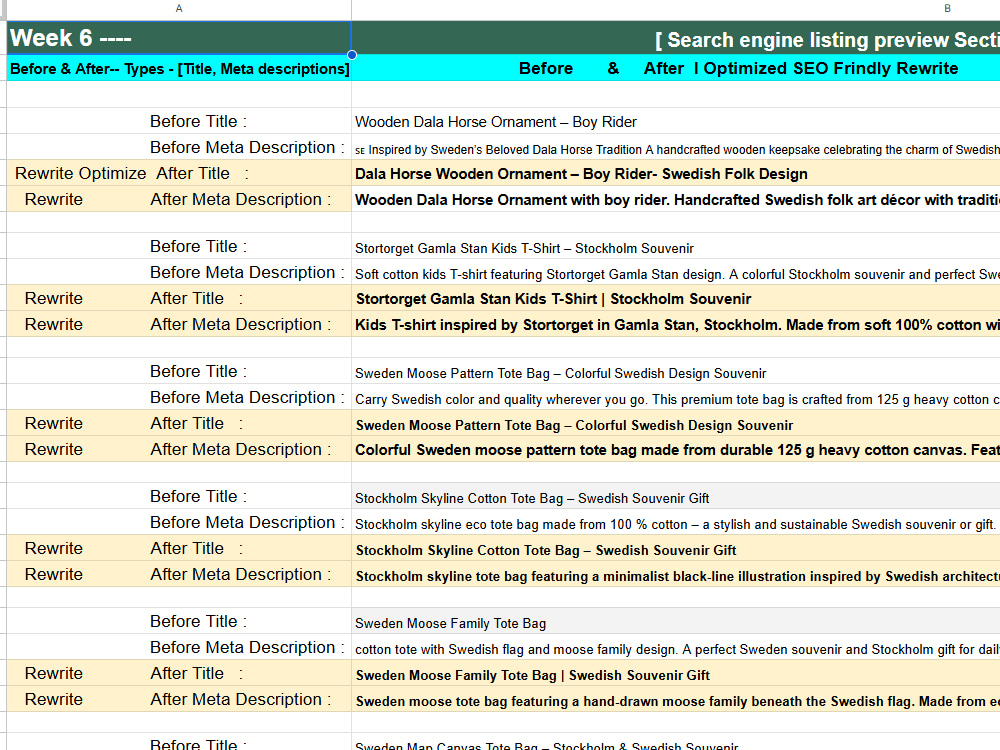The width and height of the screenshot is (1000, 750).
Task: Click 'Before Title :' label for Stockholm Skyline row
Action: 179,496
